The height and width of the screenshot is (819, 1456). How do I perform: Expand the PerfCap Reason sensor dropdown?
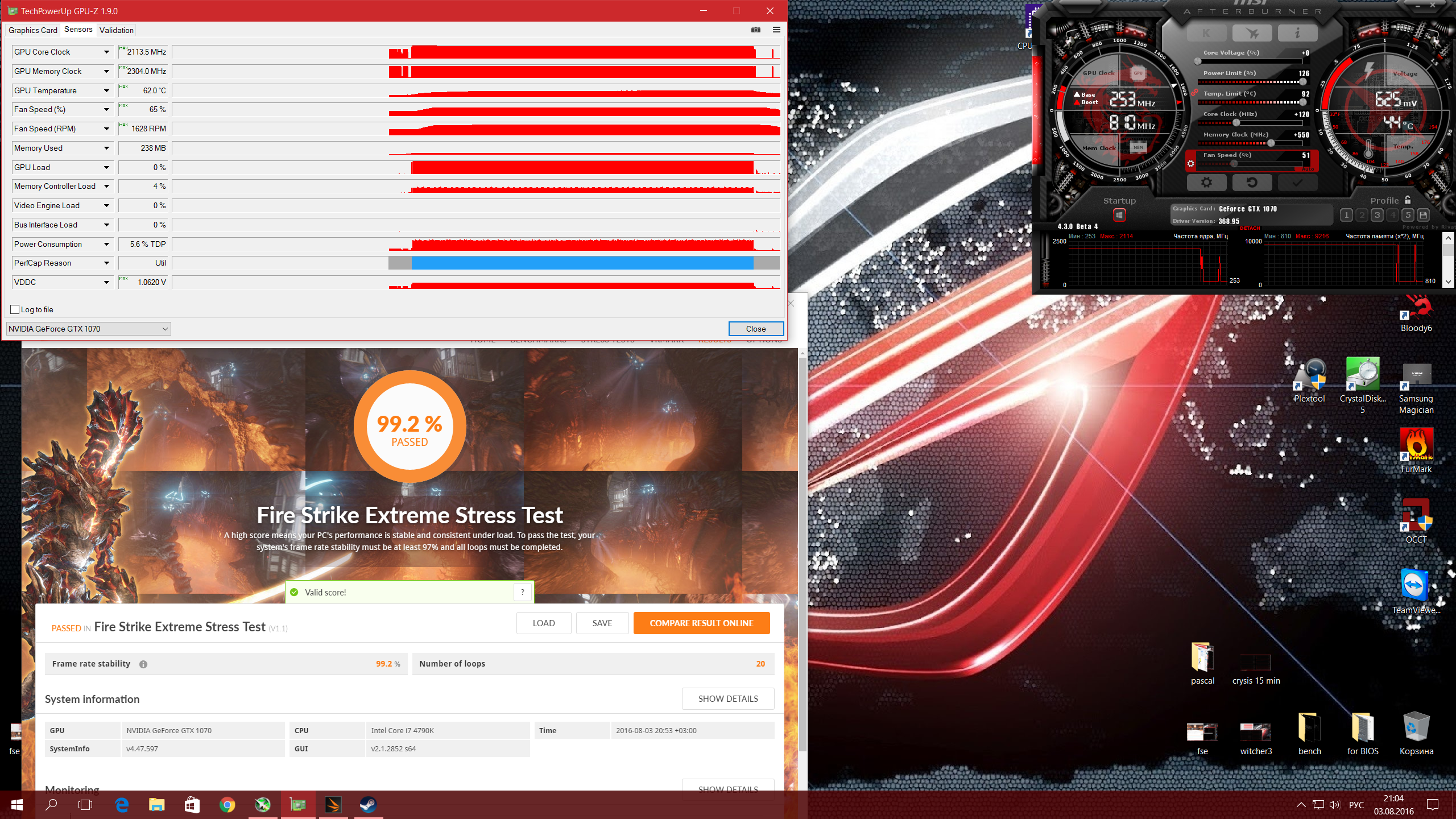(x=106, y=263)
